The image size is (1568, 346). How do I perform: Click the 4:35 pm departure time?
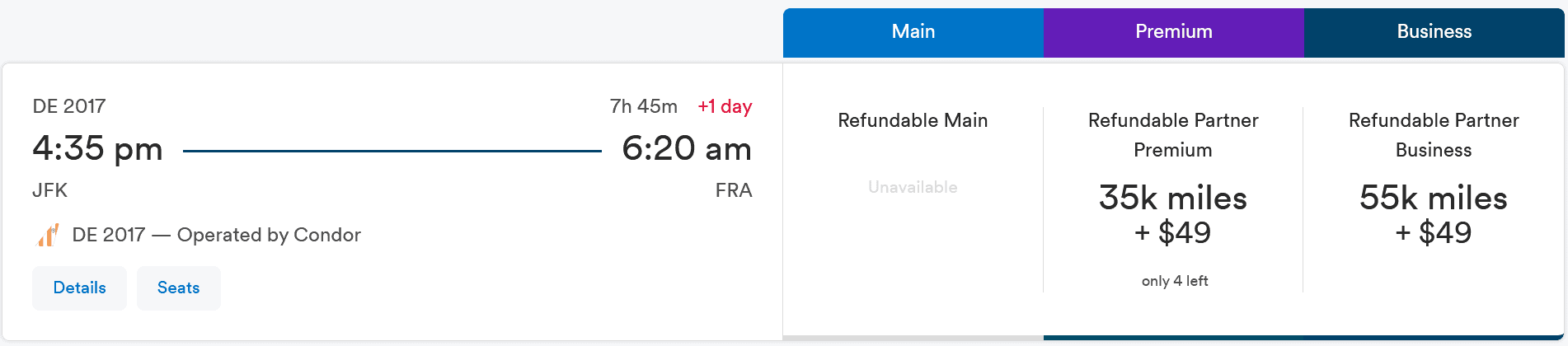click(97, 149)
